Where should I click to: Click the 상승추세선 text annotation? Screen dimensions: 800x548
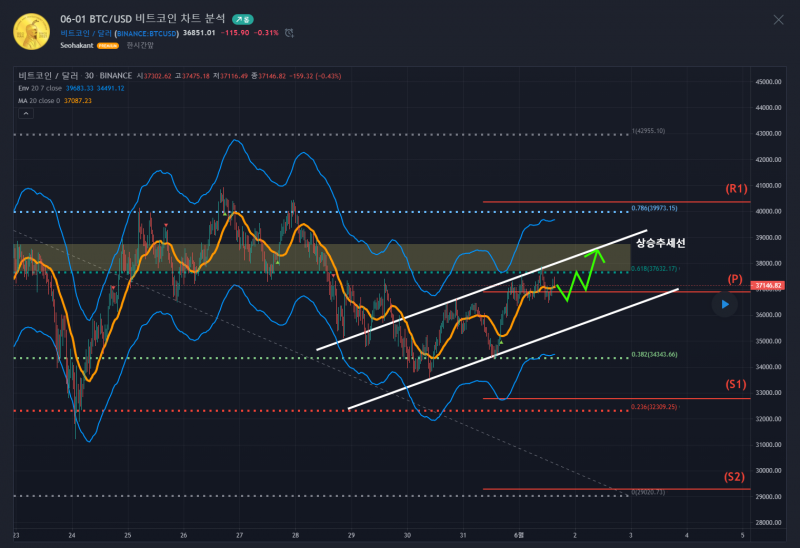click(661, 243)
